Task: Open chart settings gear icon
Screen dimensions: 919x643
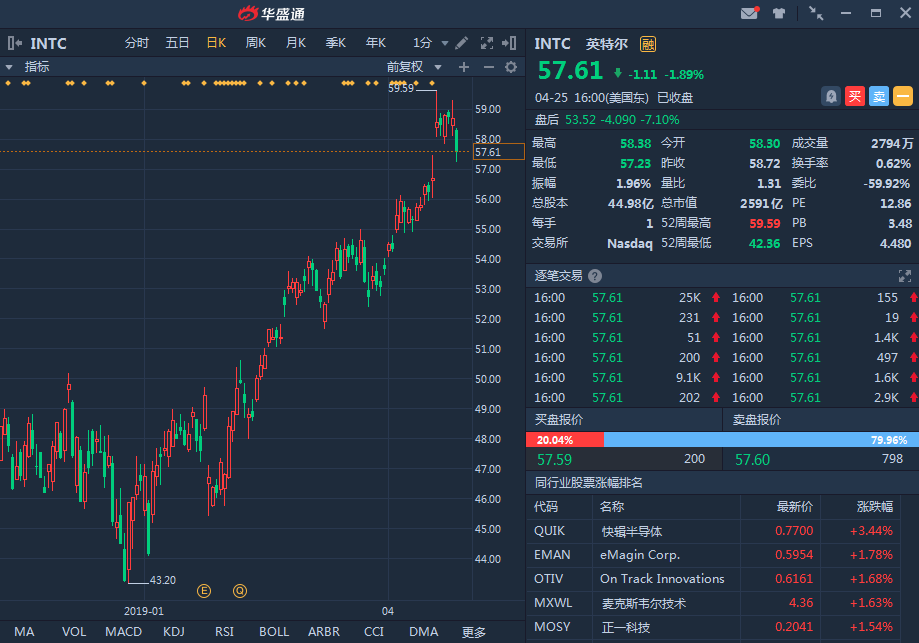Action: point(511,67)
